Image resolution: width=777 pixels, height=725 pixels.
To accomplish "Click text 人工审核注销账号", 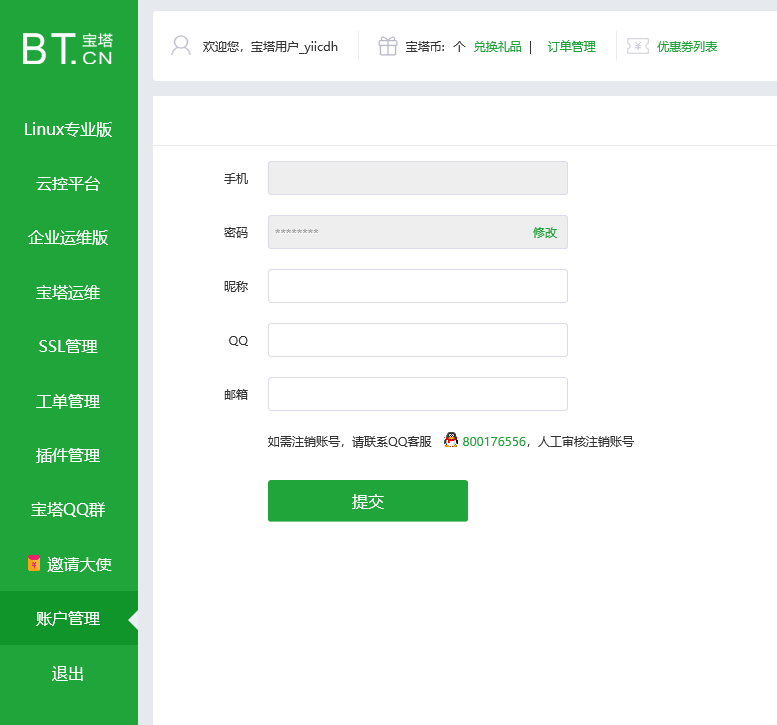I will (586, 442).
